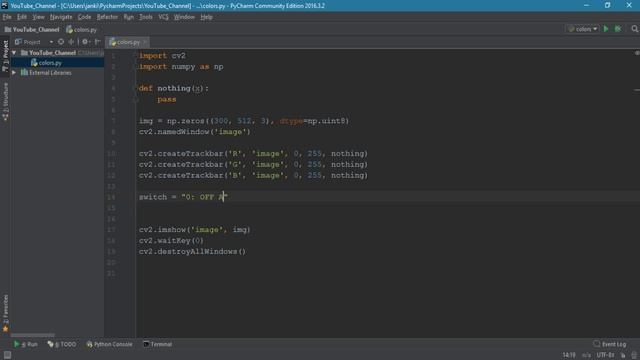Open the Run menu
This screenshot has height=360, width=640.
click(129, 17)
